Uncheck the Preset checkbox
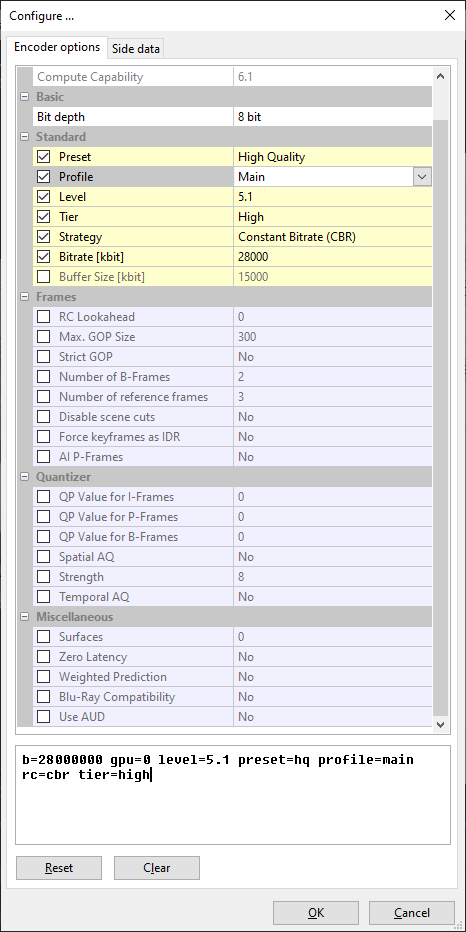466x932 pixels. coord(43,157)
